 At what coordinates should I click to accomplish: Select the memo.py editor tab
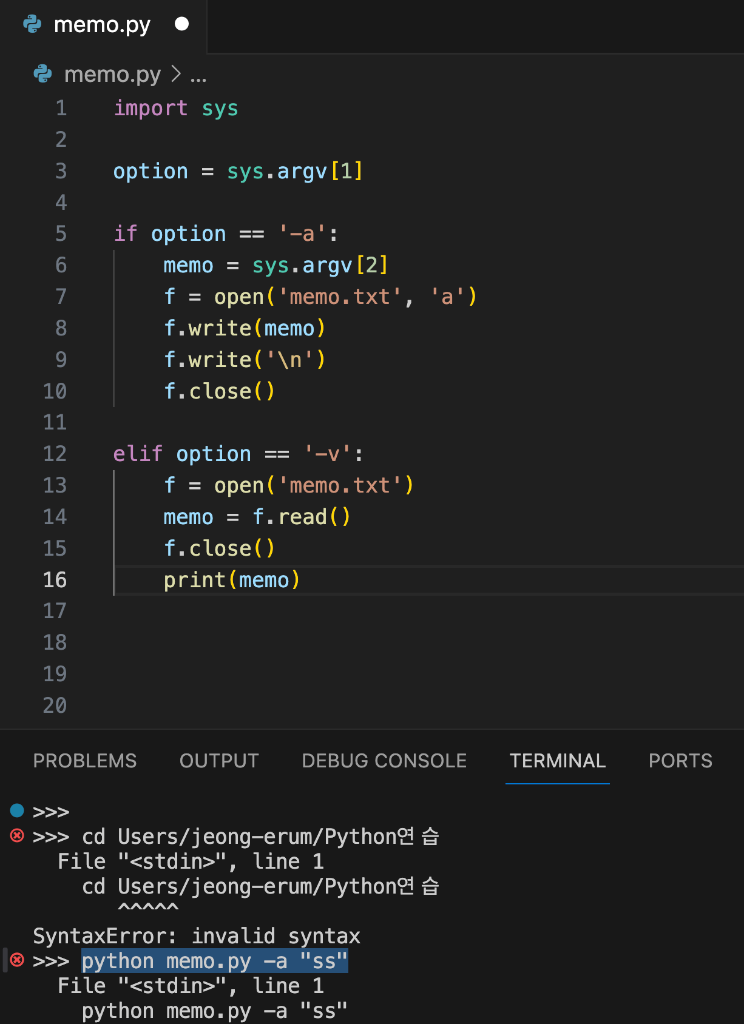[102, 25]
